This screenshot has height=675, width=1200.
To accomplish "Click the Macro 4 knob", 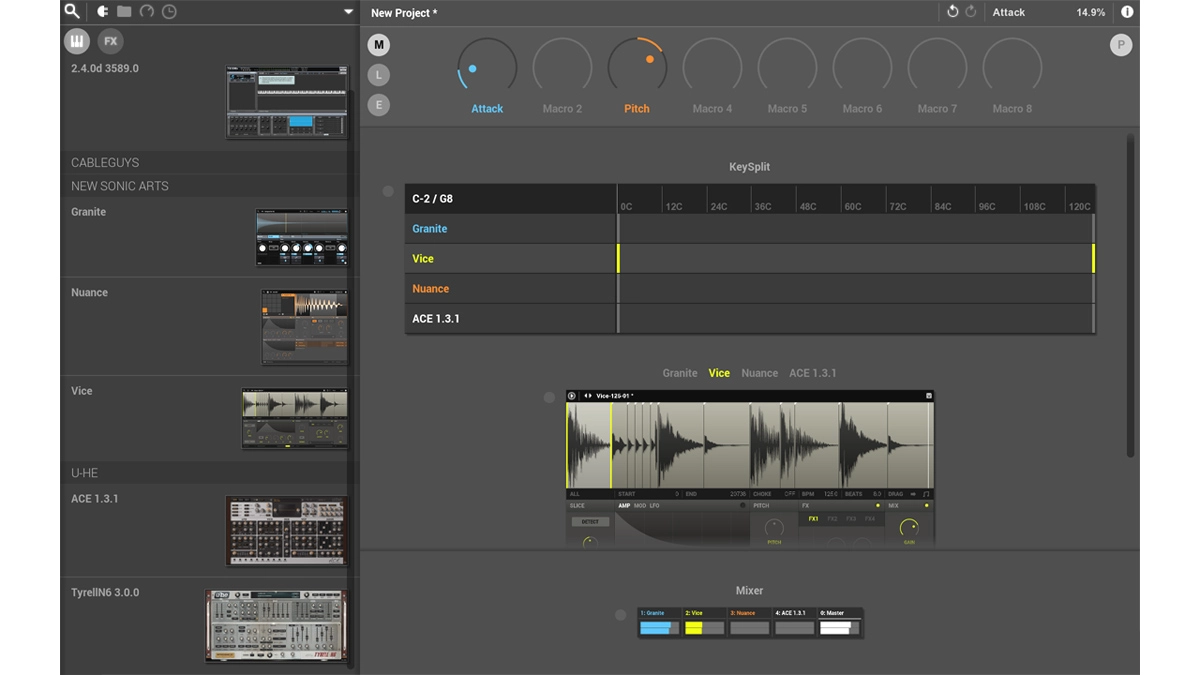I will [712, 67].
